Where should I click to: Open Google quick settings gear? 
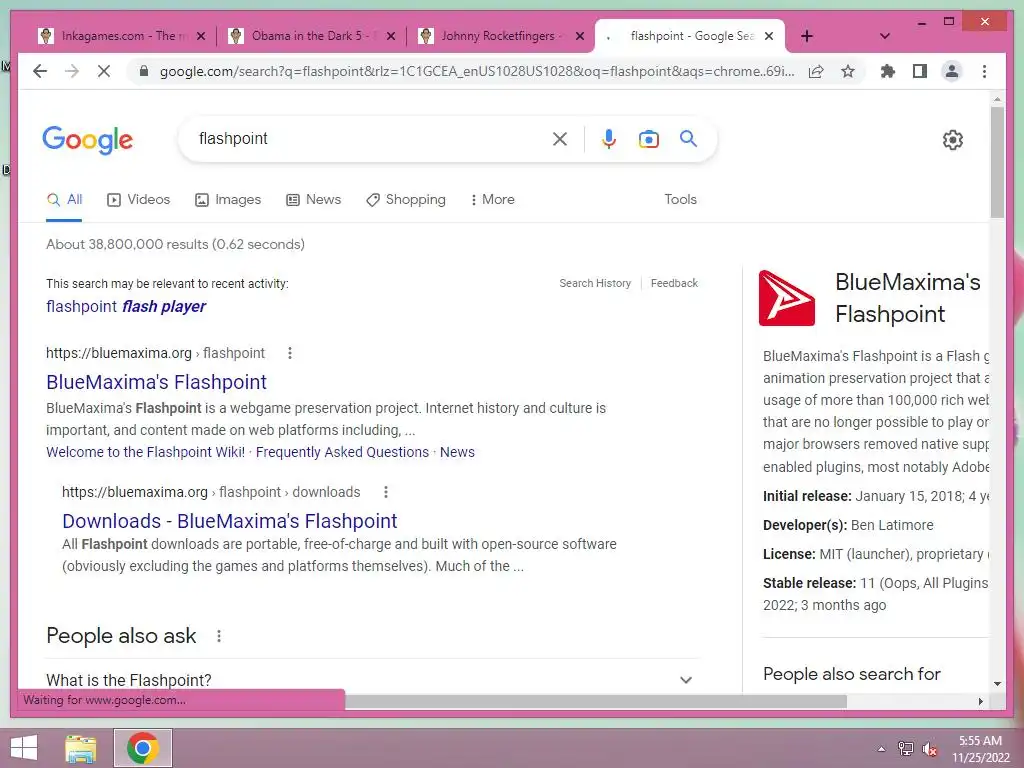952,140
